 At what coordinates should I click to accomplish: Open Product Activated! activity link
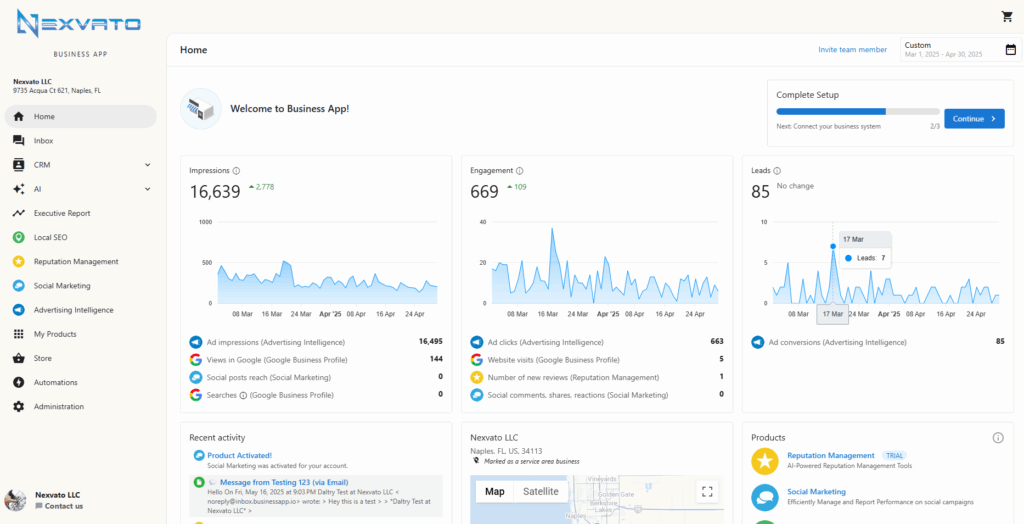239,455
